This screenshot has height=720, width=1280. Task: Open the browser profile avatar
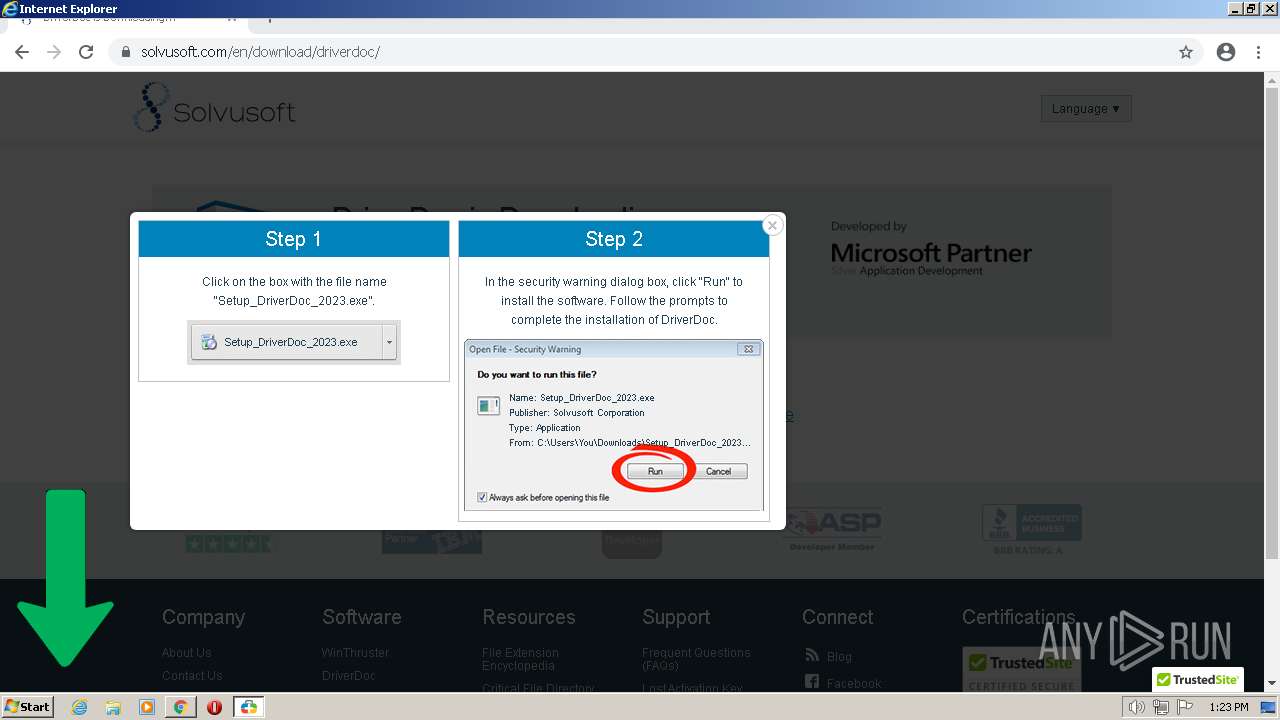point(1226,52)
